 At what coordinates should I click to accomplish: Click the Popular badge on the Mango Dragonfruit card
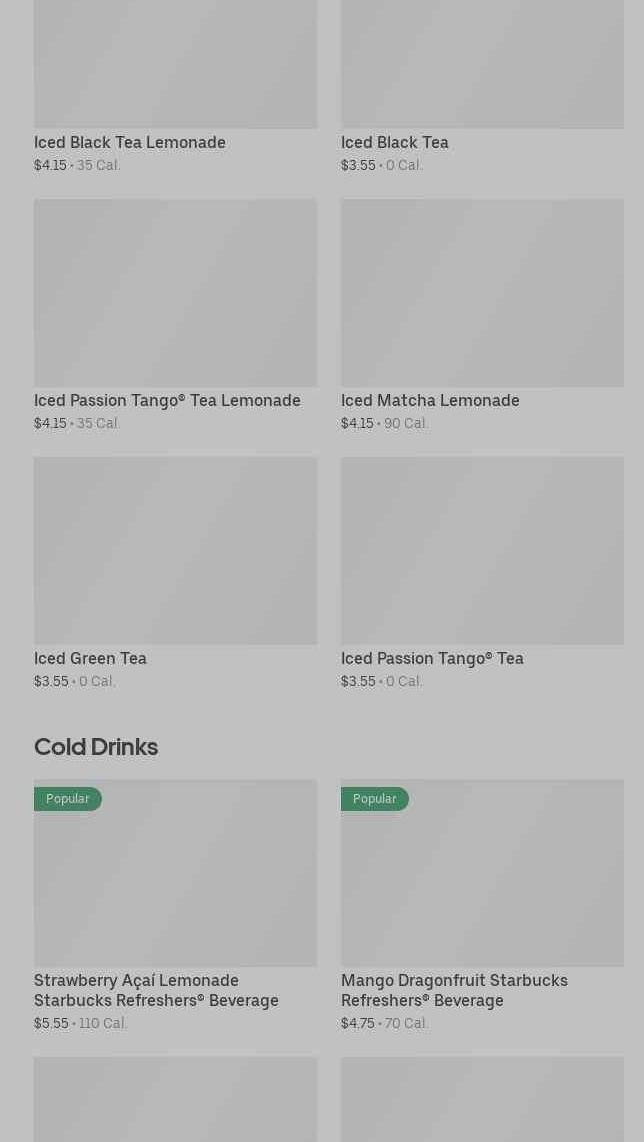[x=374, y=799]
